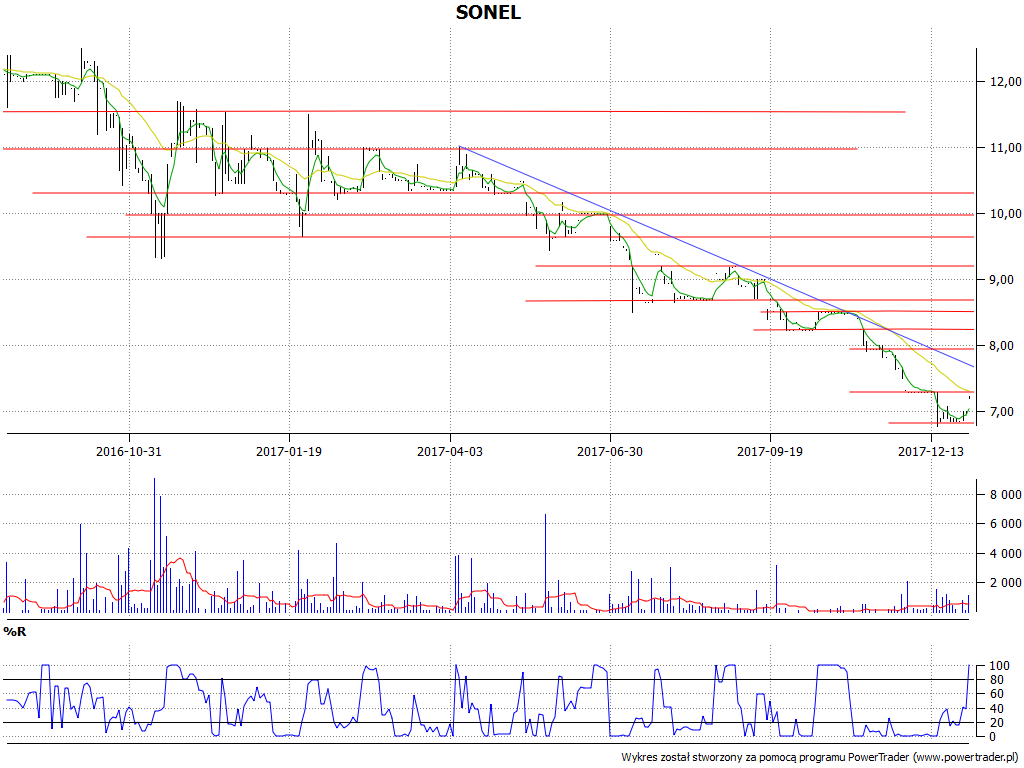Click the 10,00 price axis label

coord(1005,214)
